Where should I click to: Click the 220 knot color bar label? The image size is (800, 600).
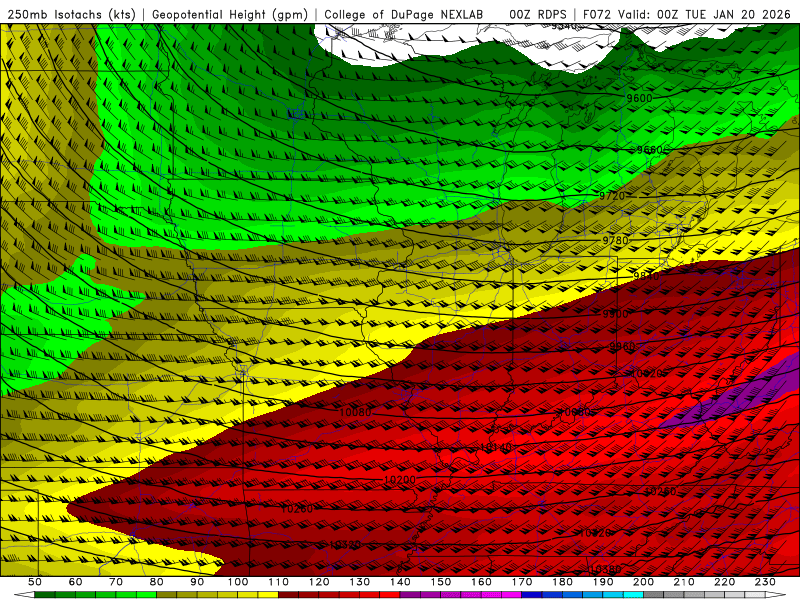click(725, 582)
